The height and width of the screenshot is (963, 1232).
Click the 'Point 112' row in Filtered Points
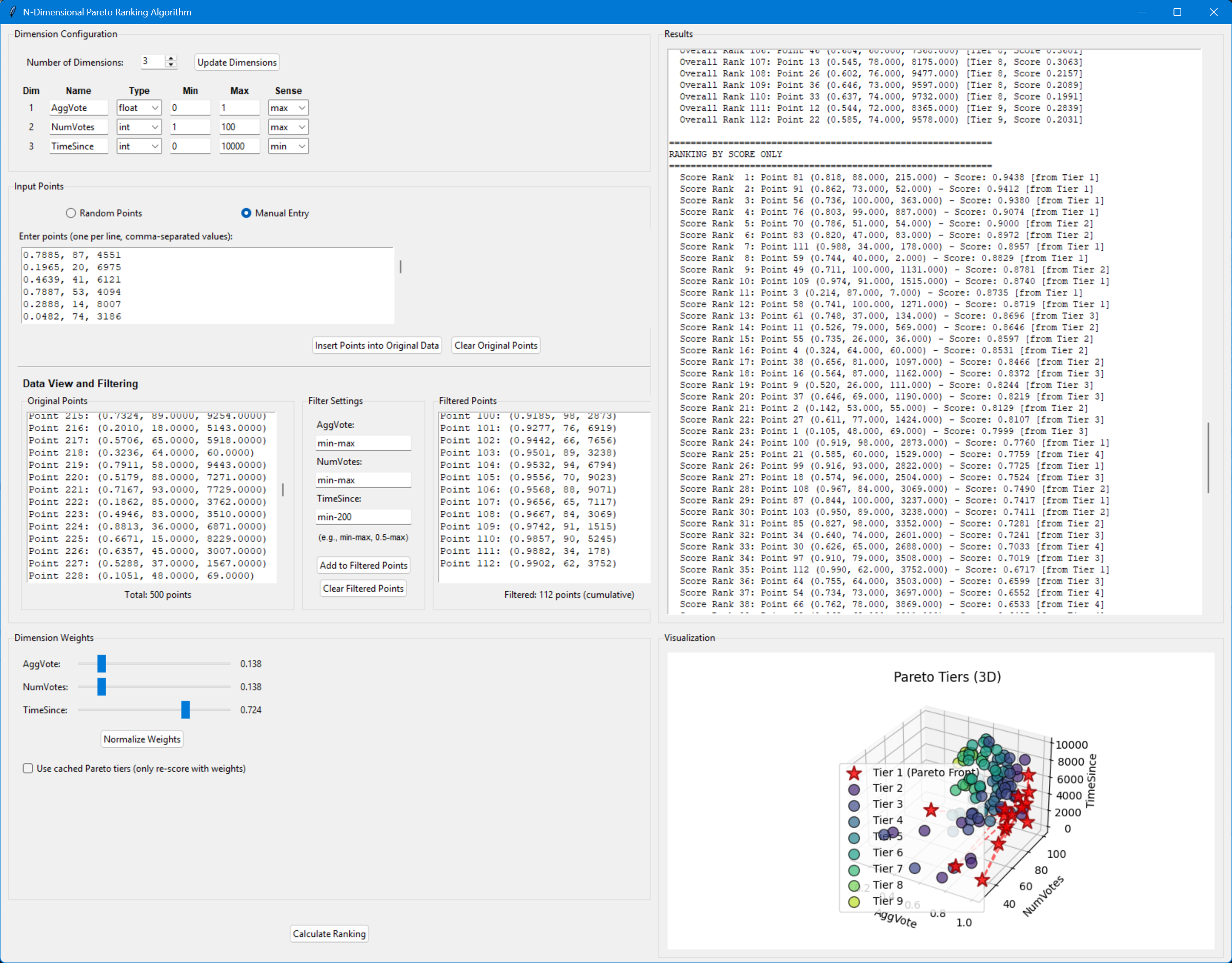tap(528, 563)
